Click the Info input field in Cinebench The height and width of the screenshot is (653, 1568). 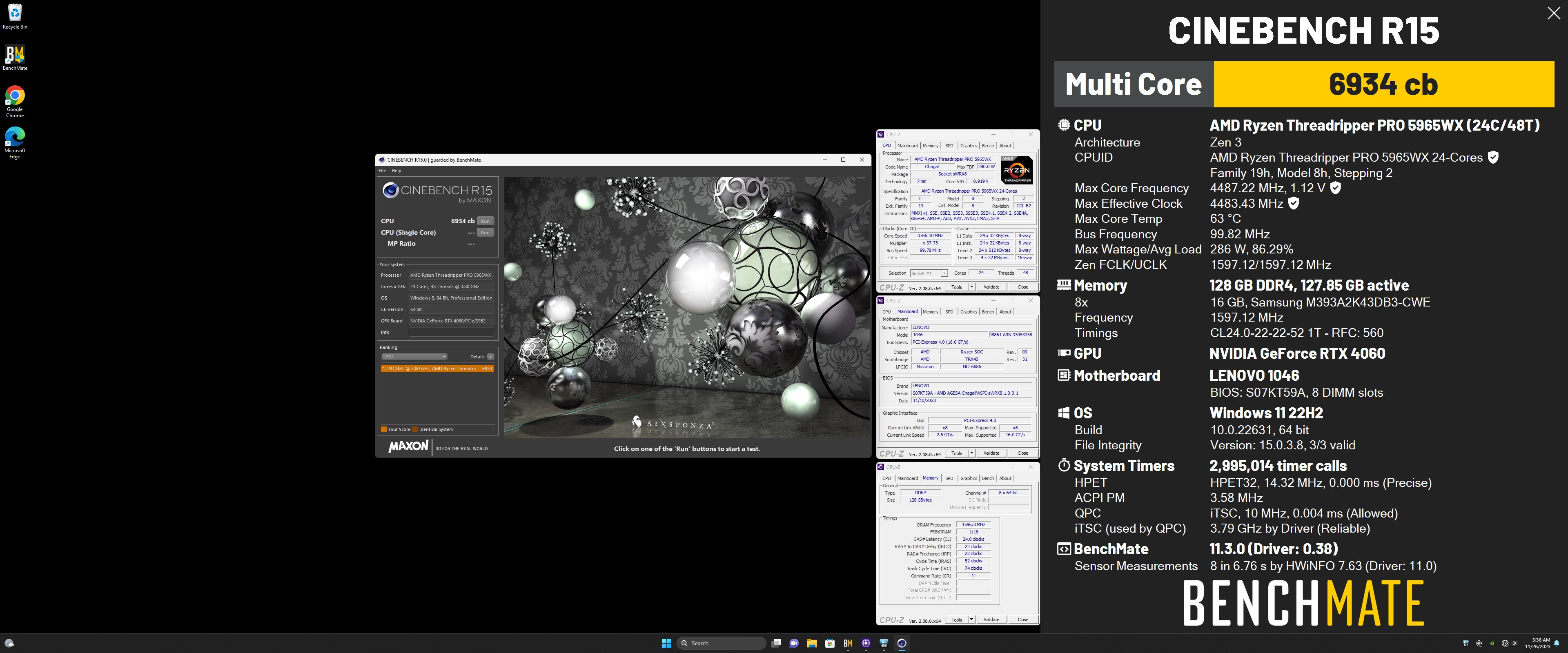(x=451, y=332)
